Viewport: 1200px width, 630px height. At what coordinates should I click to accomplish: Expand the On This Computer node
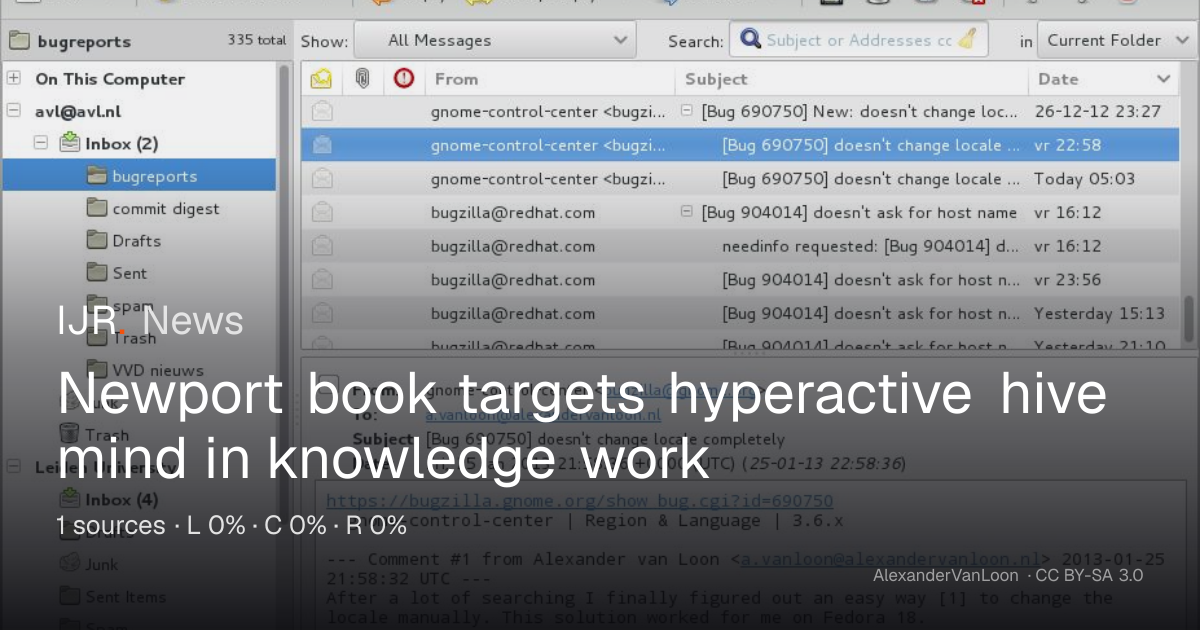coord(14,78)
